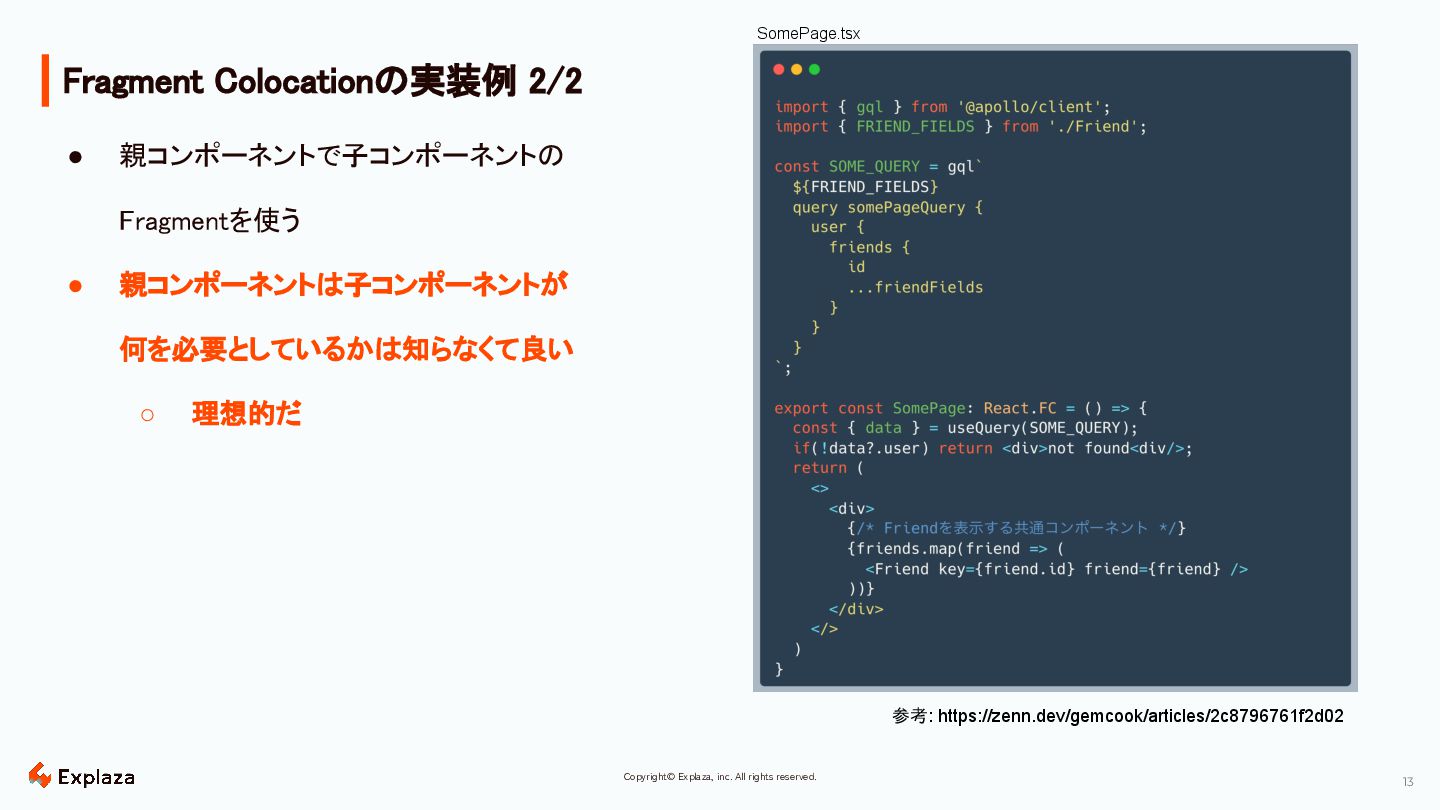Click the '何を必要としているかは知らなくて良い' line
Viewport: 1440px width, 810px height.
tap(346, 349)
